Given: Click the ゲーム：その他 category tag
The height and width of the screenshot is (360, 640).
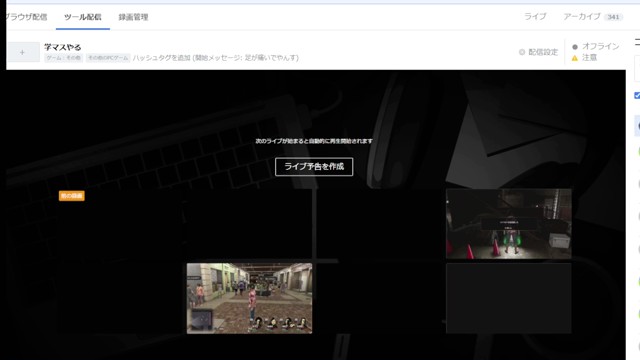Looking at the screenshot, I should pos(64,58).
